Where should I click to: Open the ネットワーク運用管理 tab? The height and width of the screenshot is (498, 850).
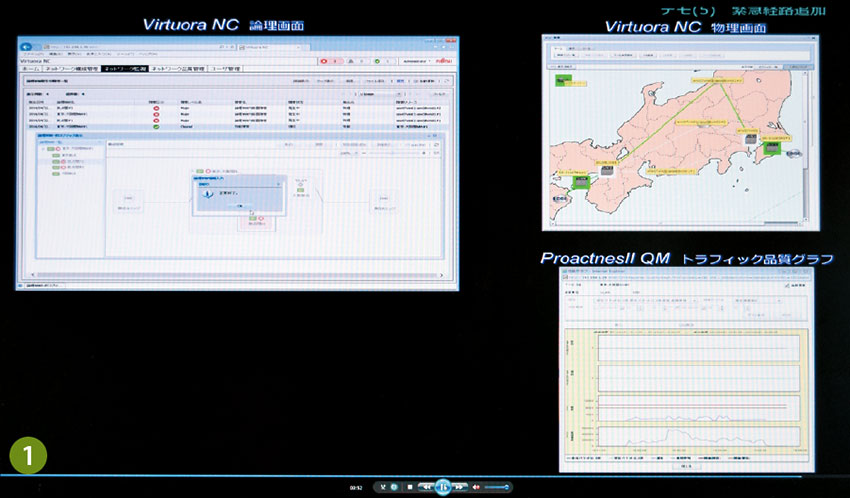pyautogui.click(x=178, y=69)
